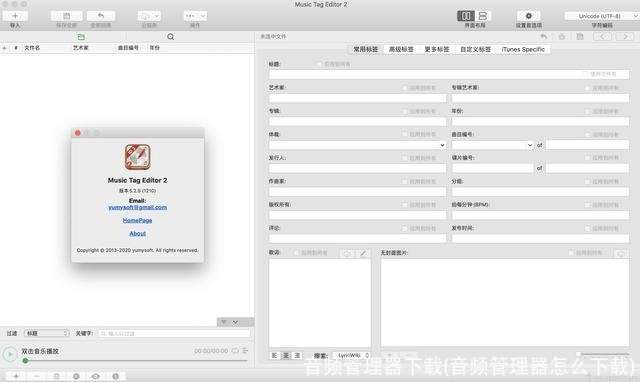
Task: Open the 体裁 genre combo box arrow
Action: pos(442,145)
